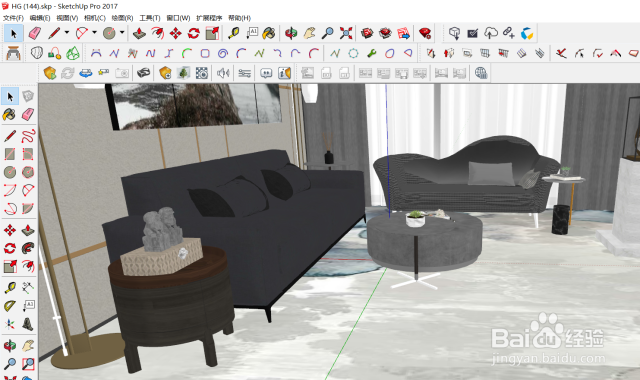This screenshot has height=380, width=640.
Task: Click the Send to LayOut icon
Action: pyautogui.click(x=403, y=33)
